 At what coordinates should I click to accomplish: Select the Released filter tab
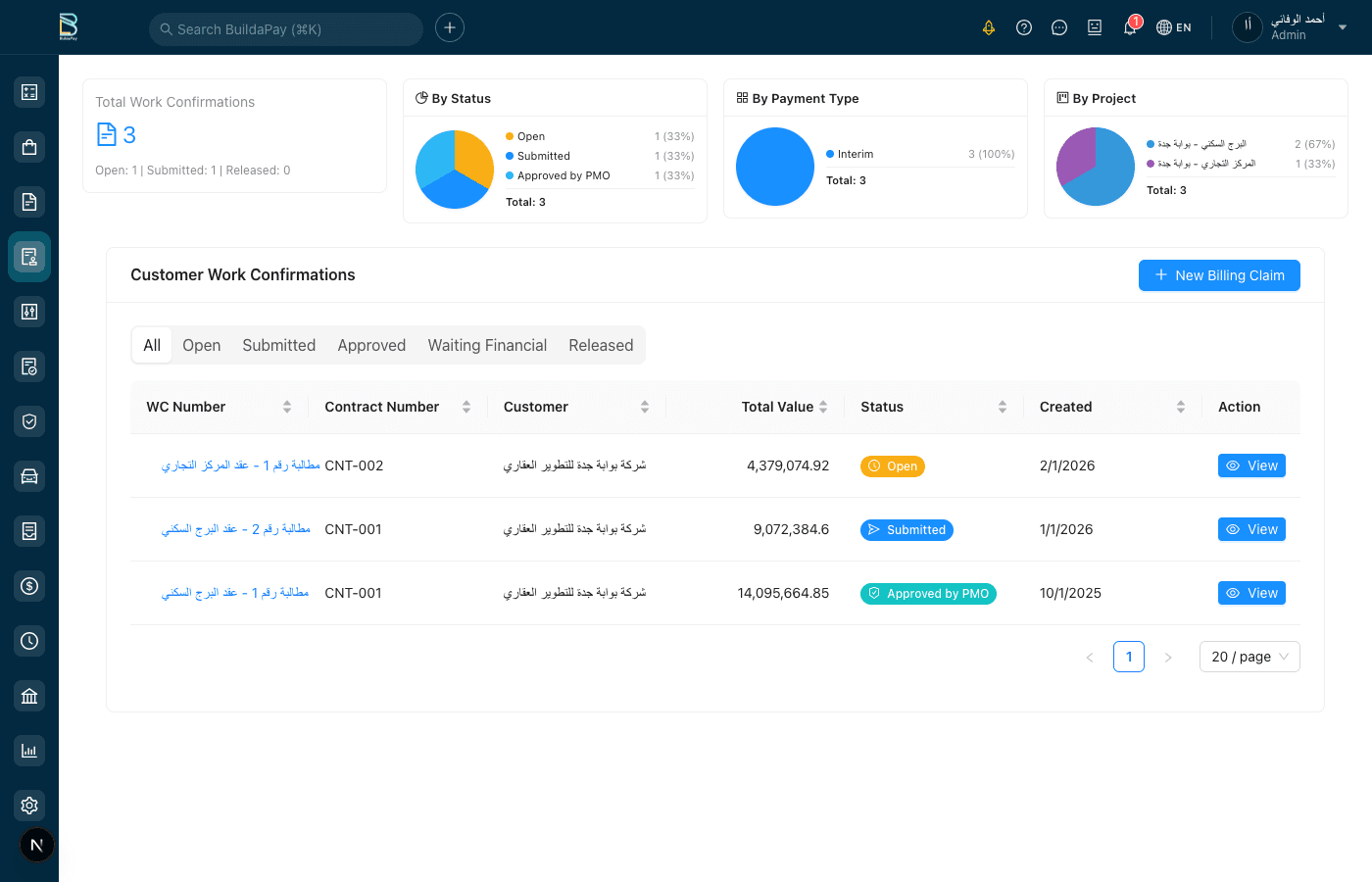pos(601,345)
